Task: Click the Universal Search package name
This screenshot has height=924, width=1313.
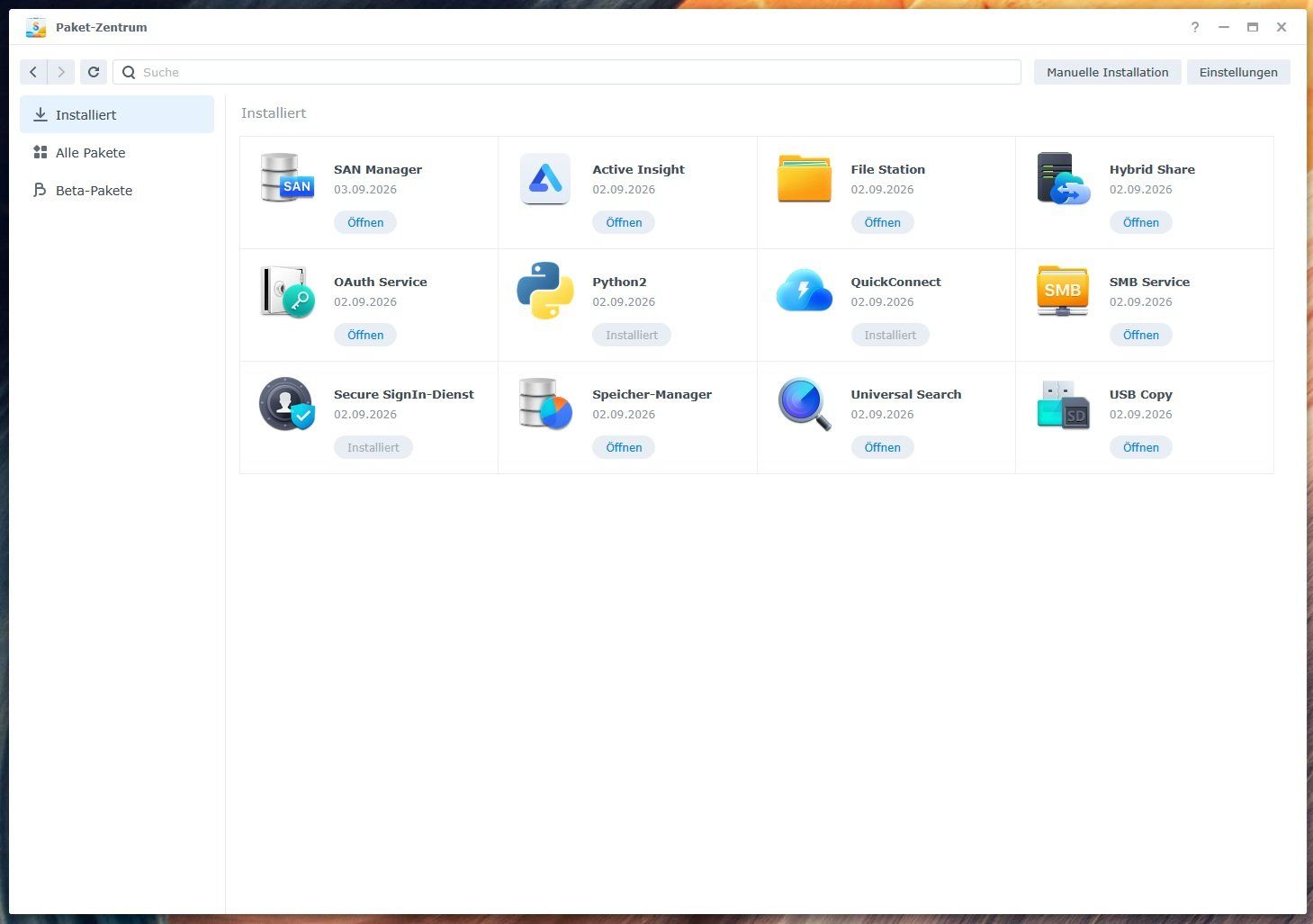Action: [x=906, y=394]
